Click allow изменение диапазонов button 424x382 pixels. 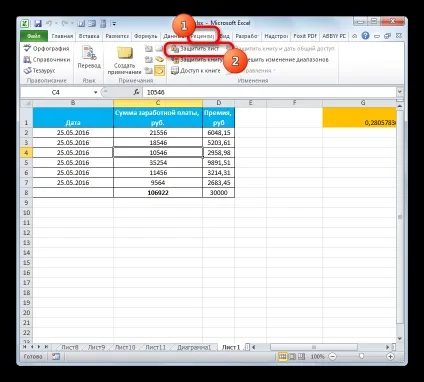[x=282, y=60]
